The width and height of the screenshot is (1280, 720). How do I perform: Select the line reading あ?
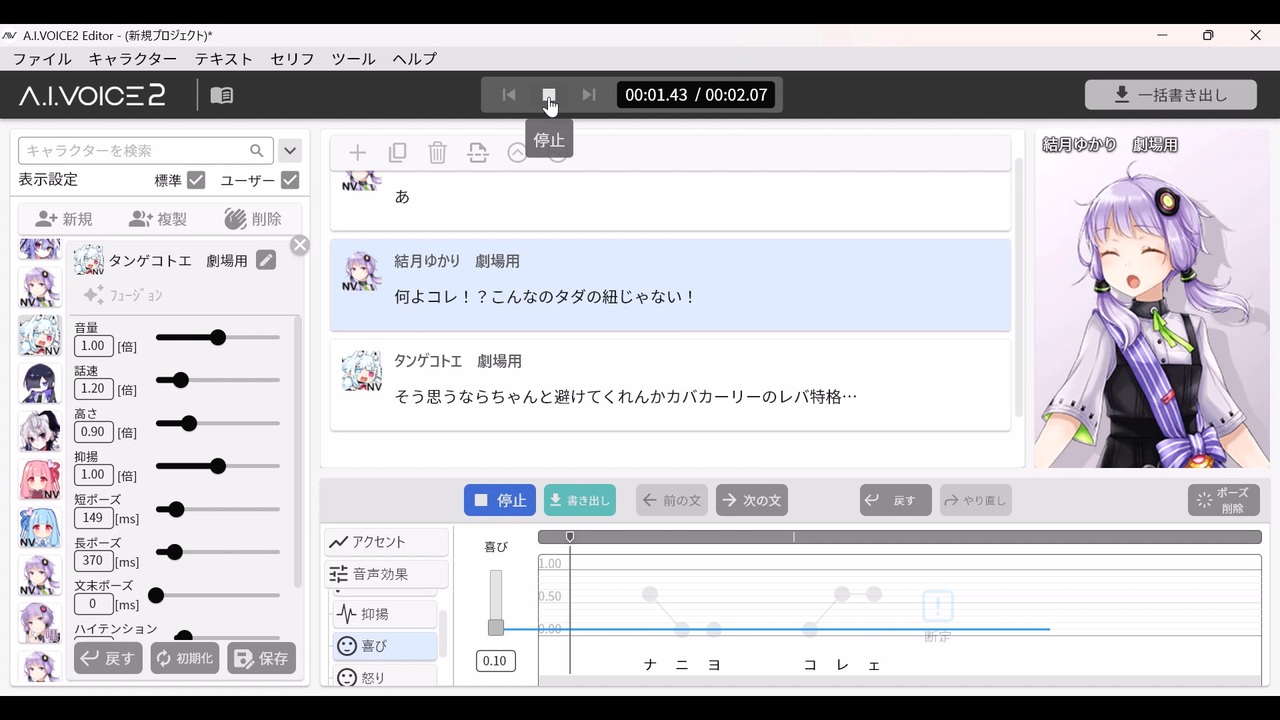click(x=670, y=200)
